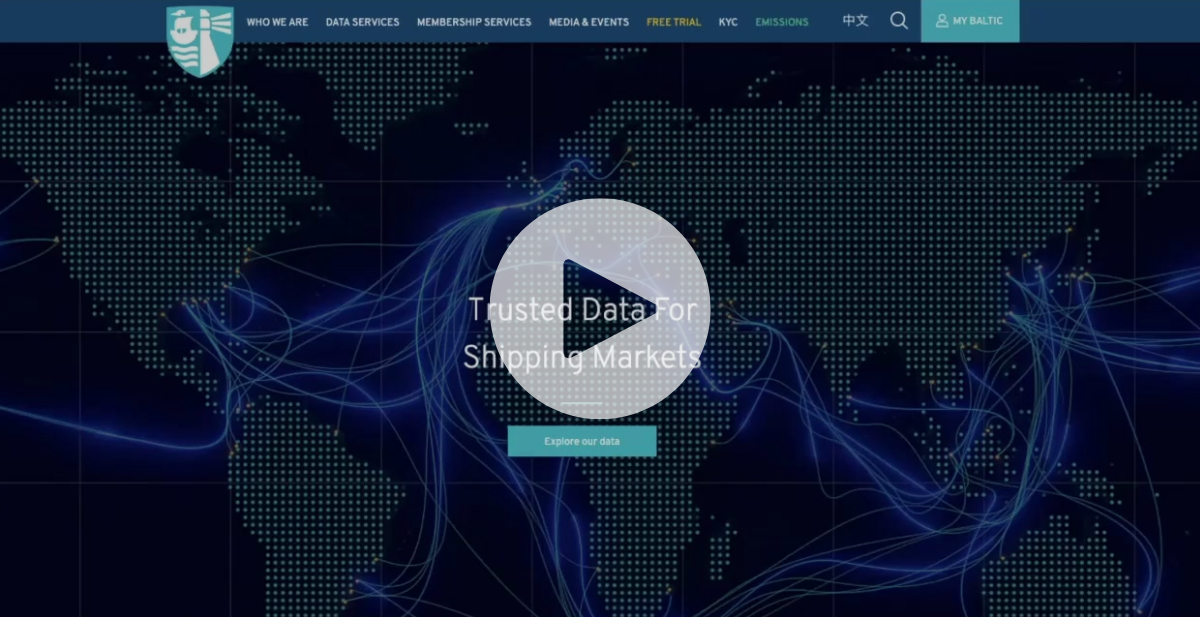This screenshot has width=1200, height=617.
Task: Open the Free Trial link
Action: tap(674, 22)
